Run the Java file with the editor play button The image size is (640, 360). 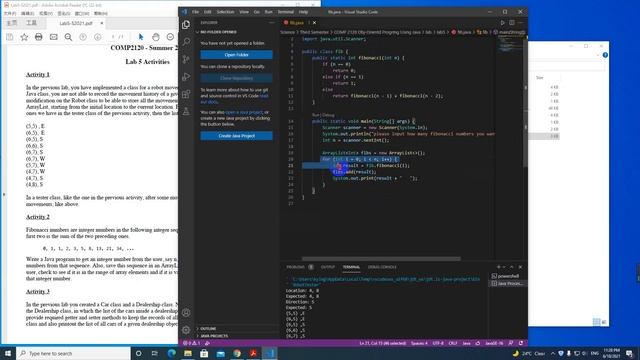click(x=502, y=23)
